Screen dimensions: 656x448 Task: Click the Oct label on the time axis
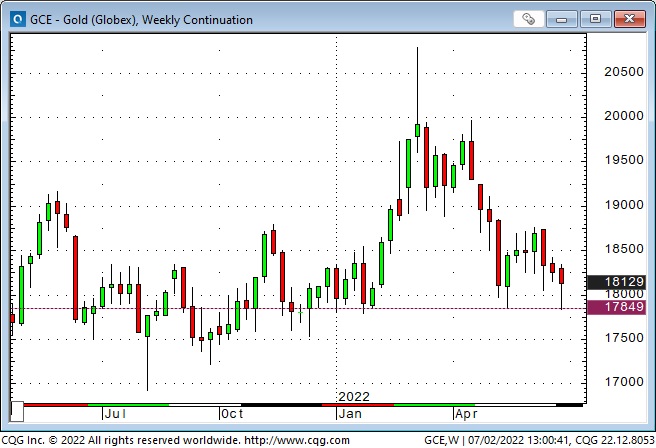(x=232, y=414)
